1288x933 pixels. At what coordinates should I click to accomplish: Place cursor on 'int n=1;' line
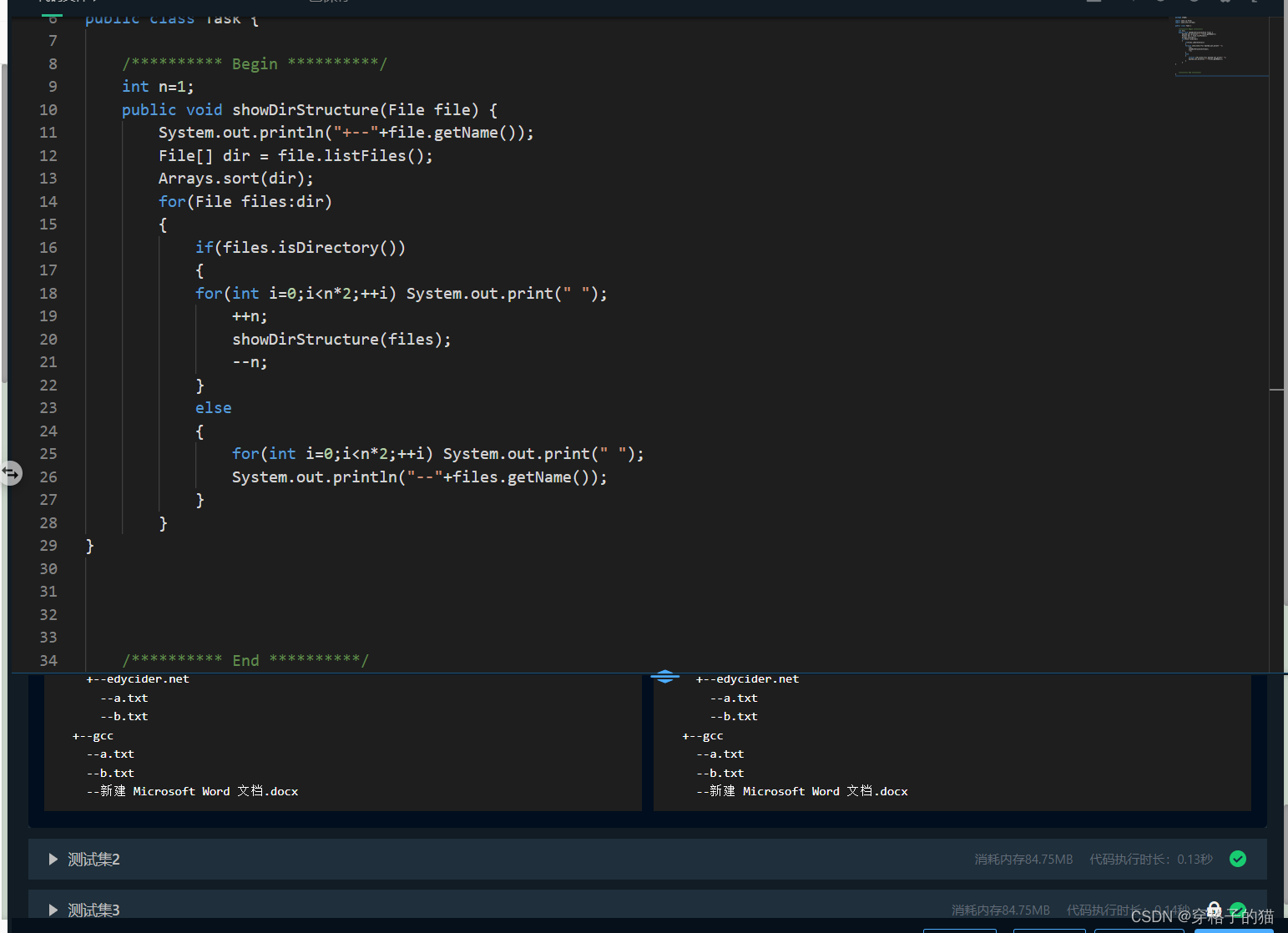[x=158, y=87]
